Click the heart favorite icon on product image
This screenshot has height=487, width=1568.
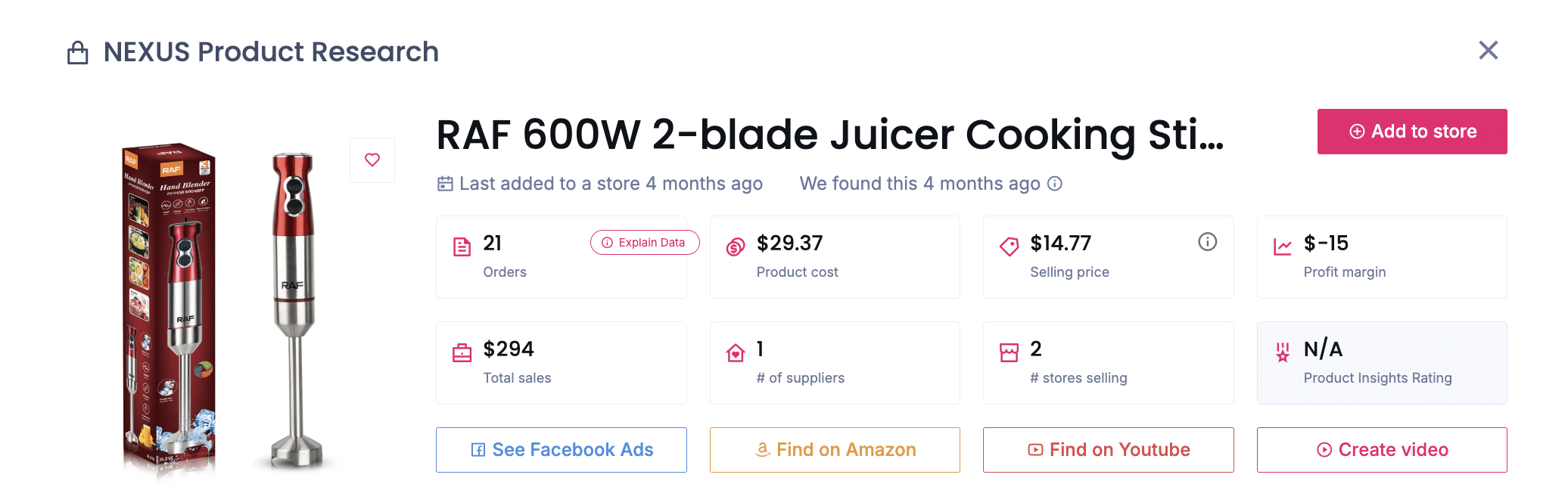(x=372, y=160)
